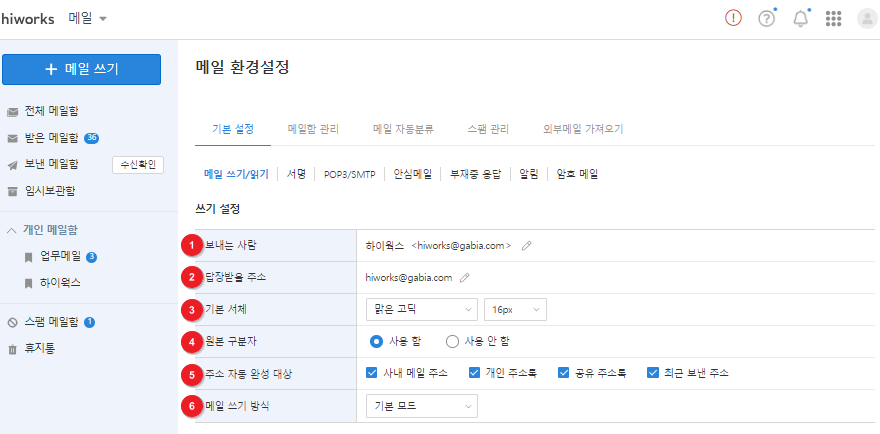Image resolution: width=880 pixels, height=434 pixels.
Task: Uncheck the 사내 메일 주소 checkbox
Action: pyautogui.click(x=372, y=373)
